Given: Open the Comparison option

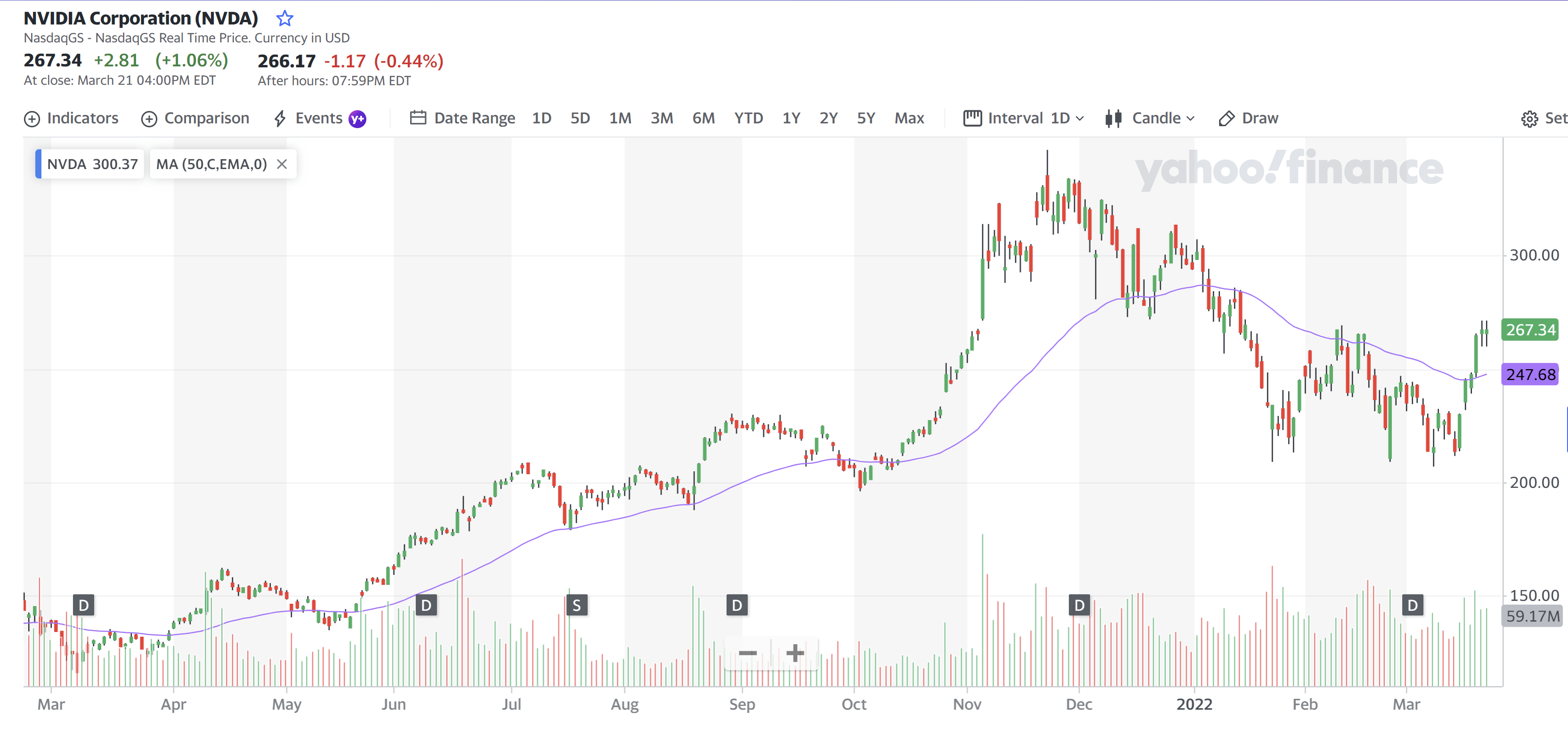Looking at the screenshot, I should (195, 118).
